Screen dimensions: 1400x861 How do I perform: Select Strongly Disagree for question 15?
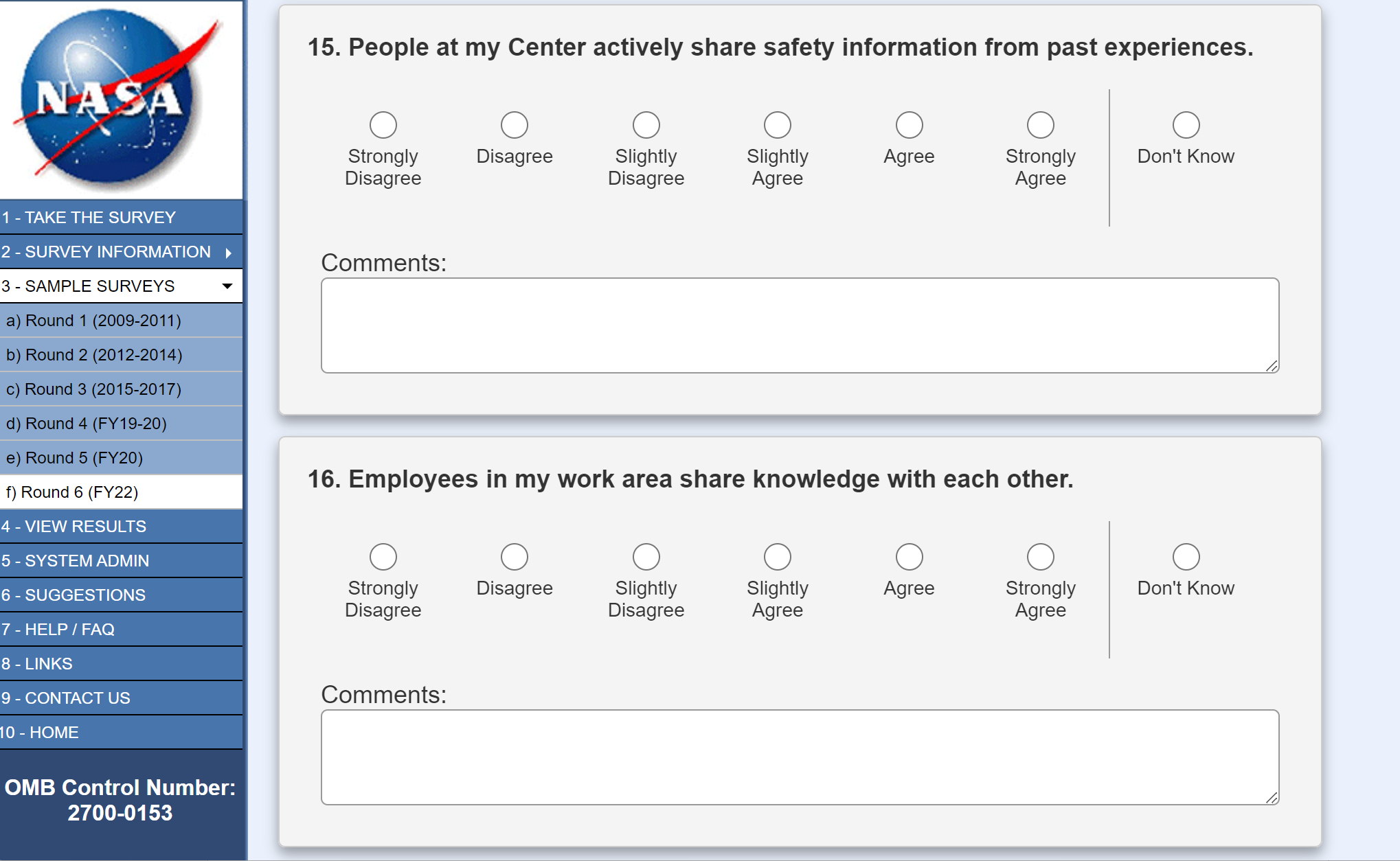click(383, 125)
